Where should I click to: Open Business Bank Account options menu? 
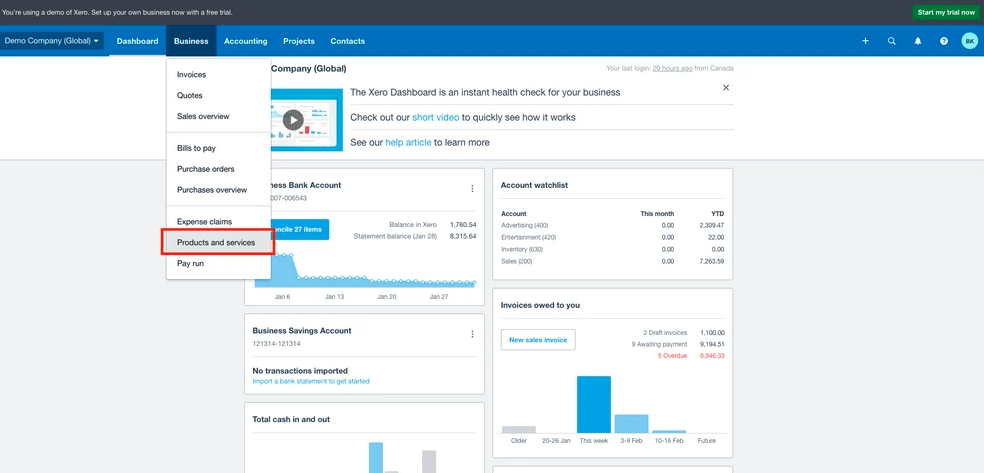pyautogui.click(x=473, y=189)
